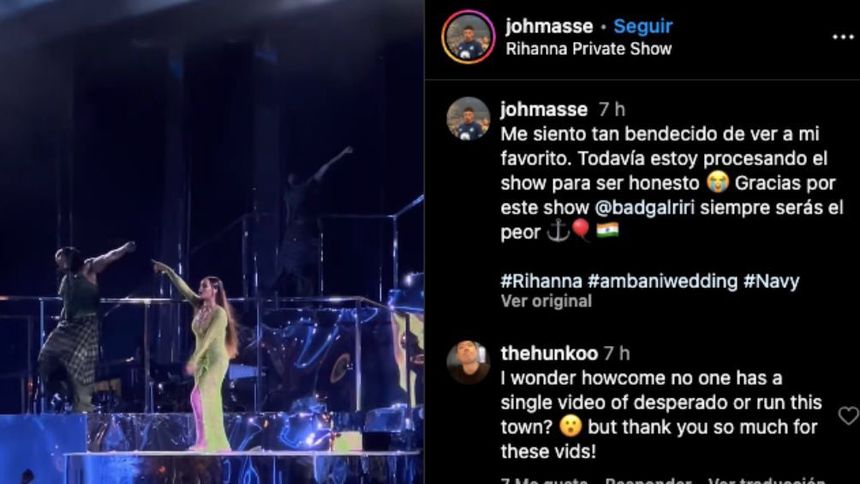This screenshot has width=860, height=484.
Task: Click Ver original to show untranslated caption
Action: [546, 301]
